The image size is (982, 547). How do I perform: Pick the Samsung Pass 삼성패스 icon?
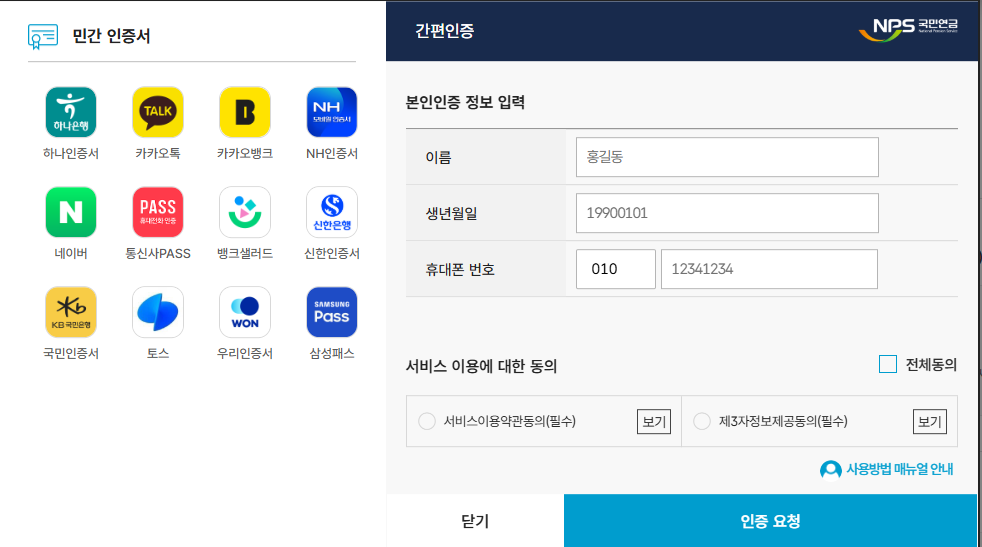tap(332, 312)
